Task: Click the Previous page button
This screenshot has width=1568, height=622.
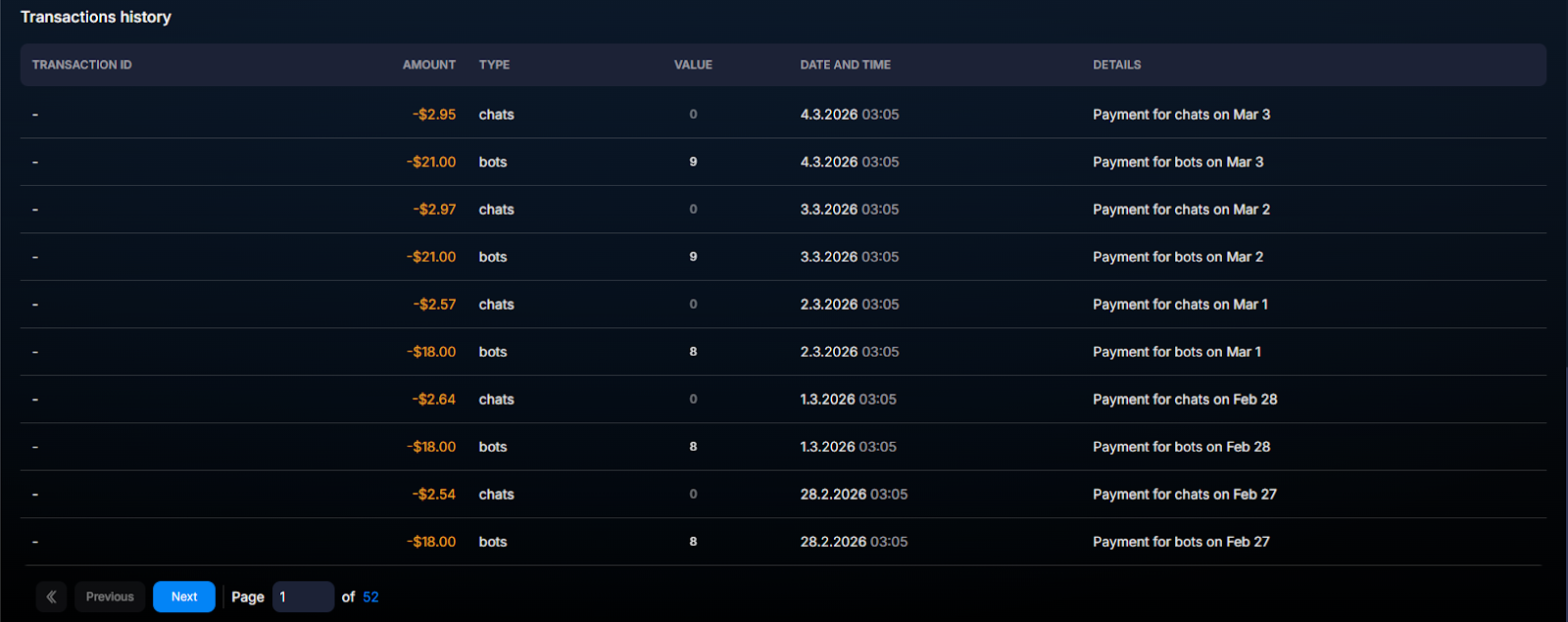Action: (x=110, y=597)
